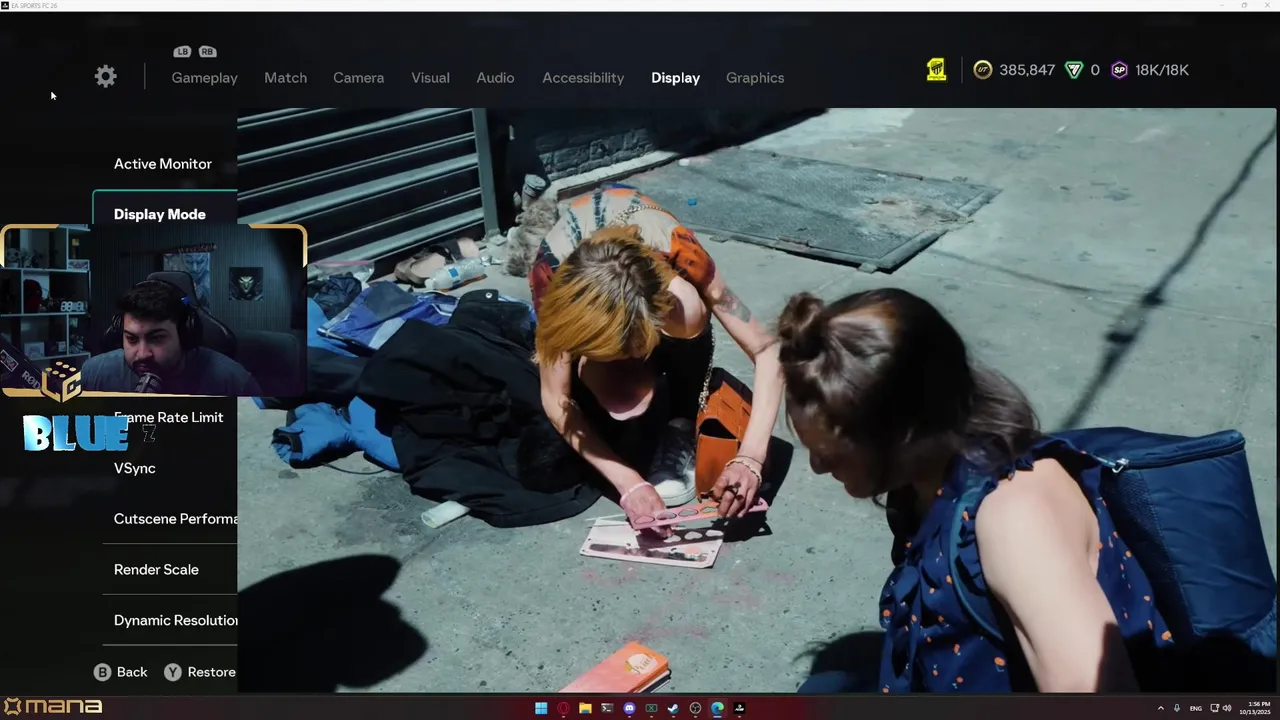Open the settings gear icon
Screen dimensions: 1280x720
pyautogui.click(x=106, y=77)
